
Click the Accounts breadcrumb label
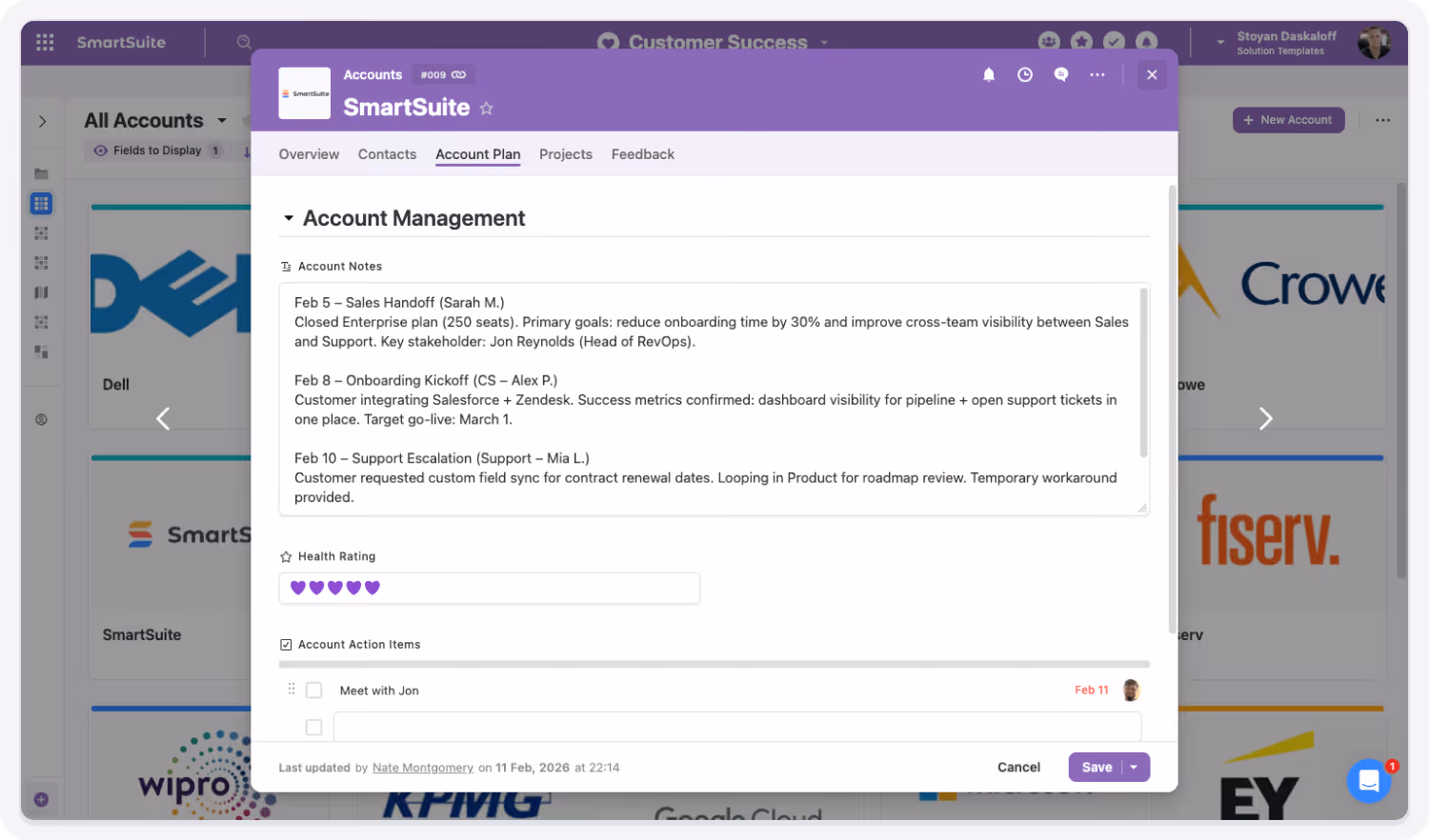coord(372,74)
